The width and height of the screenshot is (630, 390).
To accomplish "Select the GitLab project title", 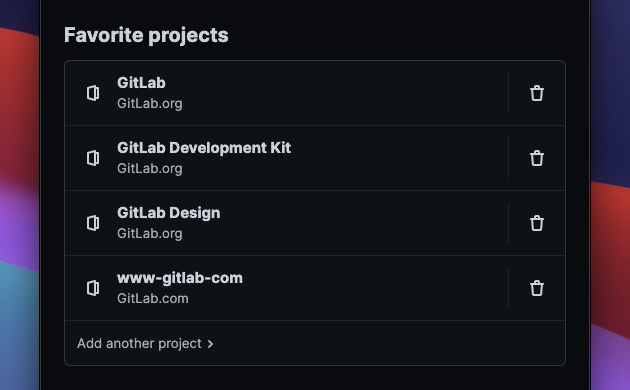I will tap(141, 83).
